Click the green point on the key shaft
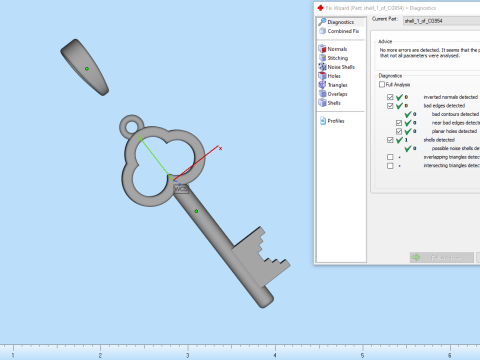The height and width of the screenshot is (360, 480). 196,211
